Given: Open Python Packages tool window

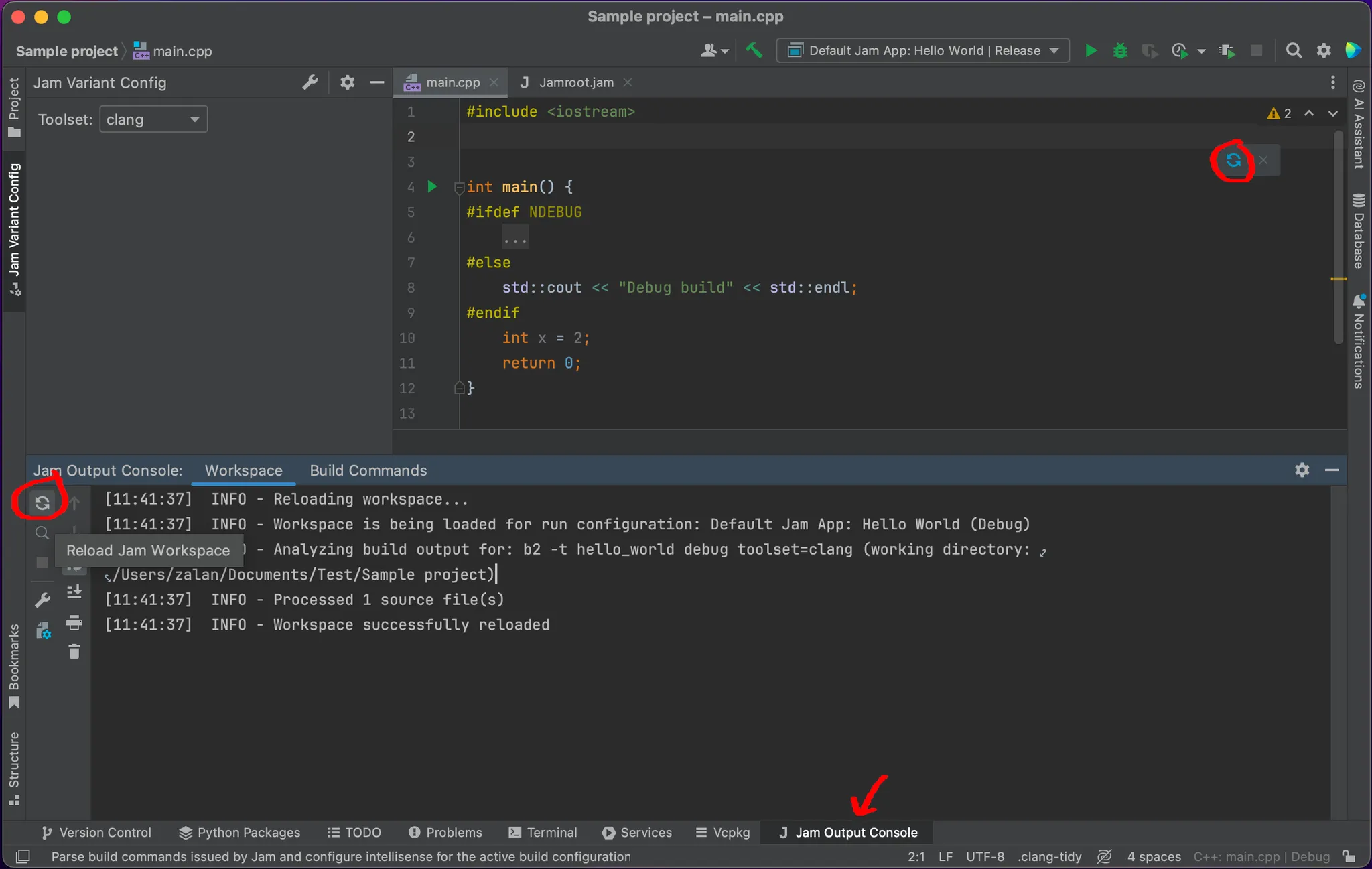Looking at the screenshot, I should click(241, 832).
